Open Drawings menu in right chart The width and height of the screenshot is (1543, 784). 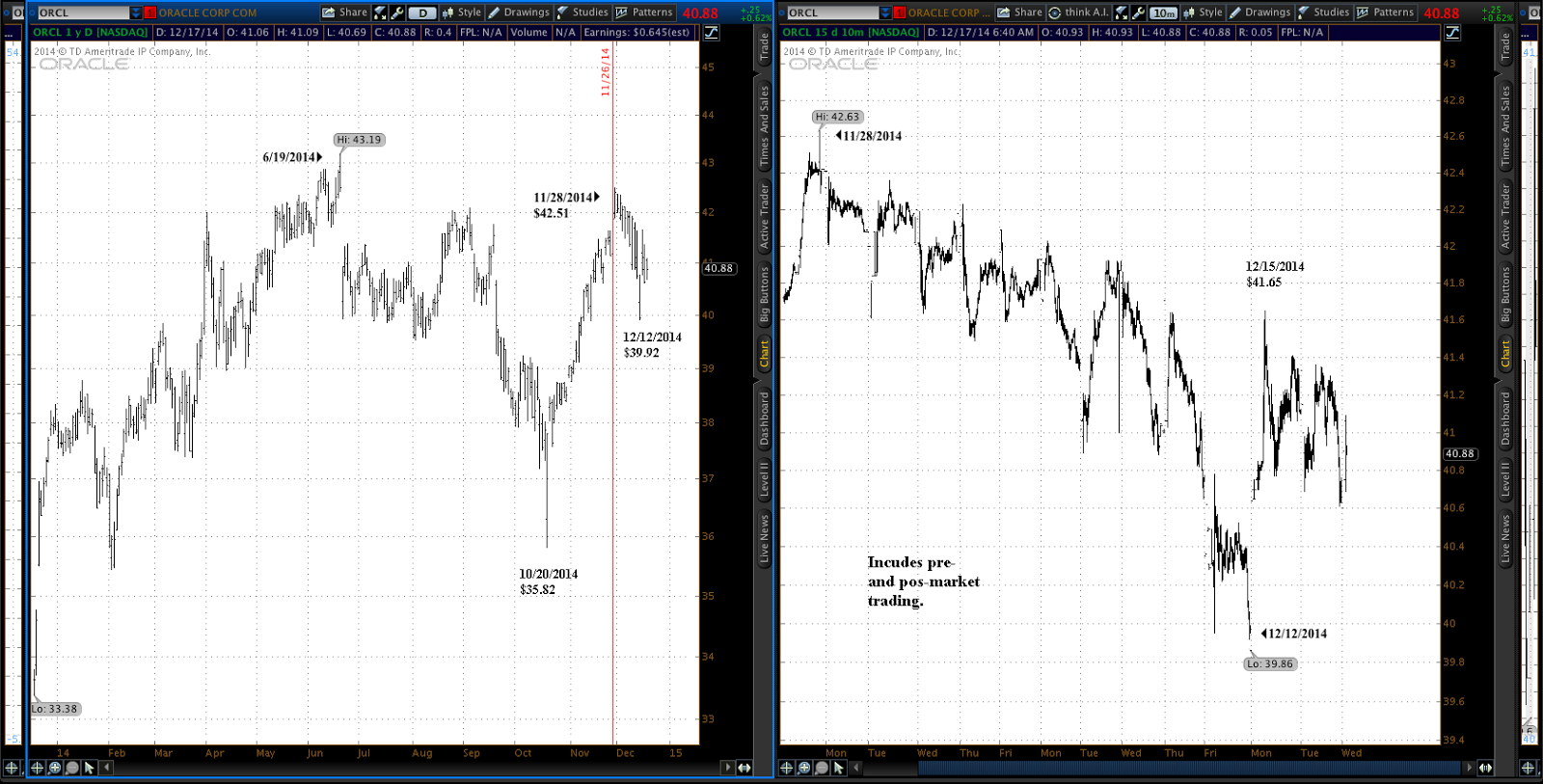(1259, 13)
